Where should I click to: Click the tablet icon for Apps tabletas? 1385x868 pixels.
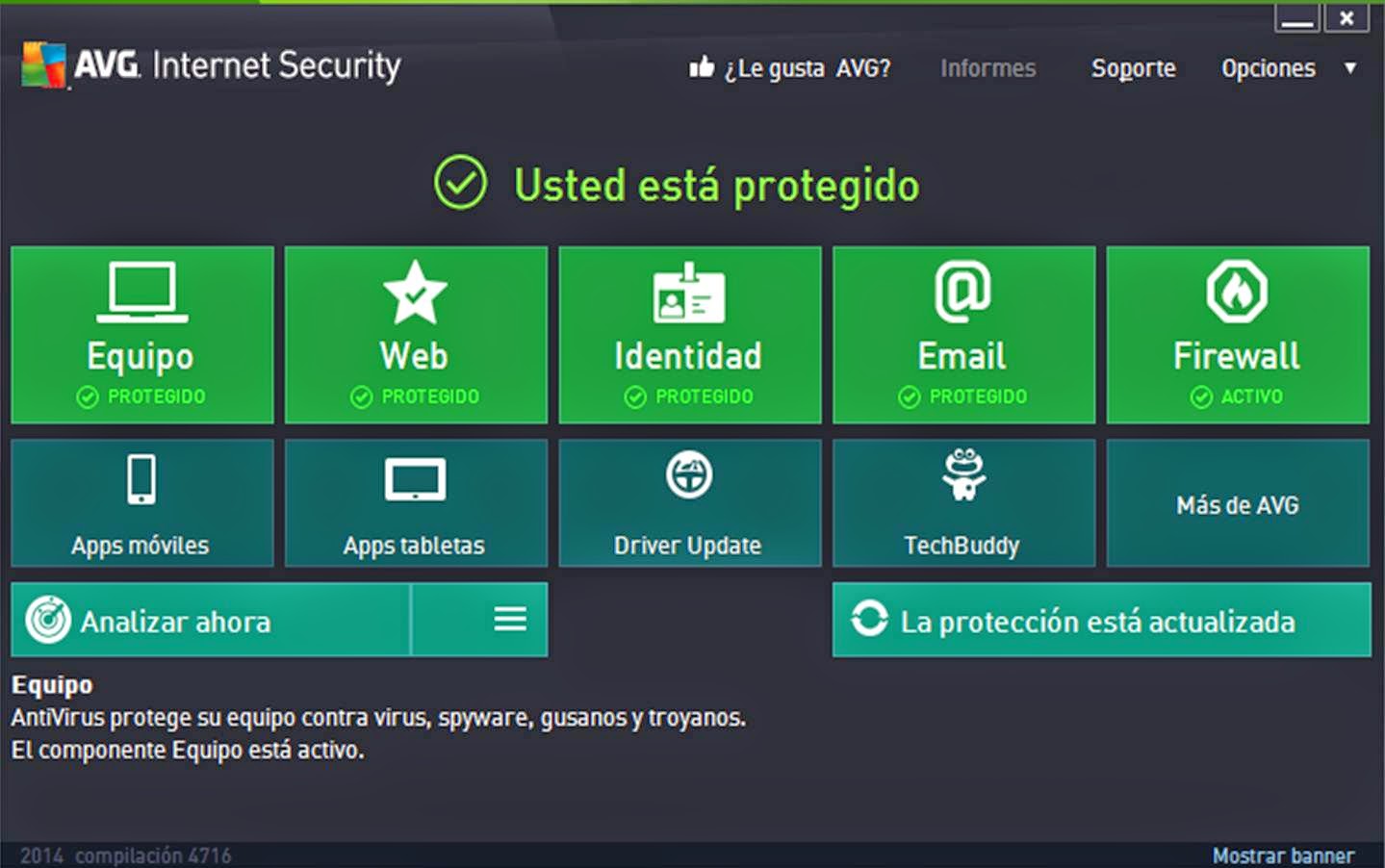pos(415,479)
